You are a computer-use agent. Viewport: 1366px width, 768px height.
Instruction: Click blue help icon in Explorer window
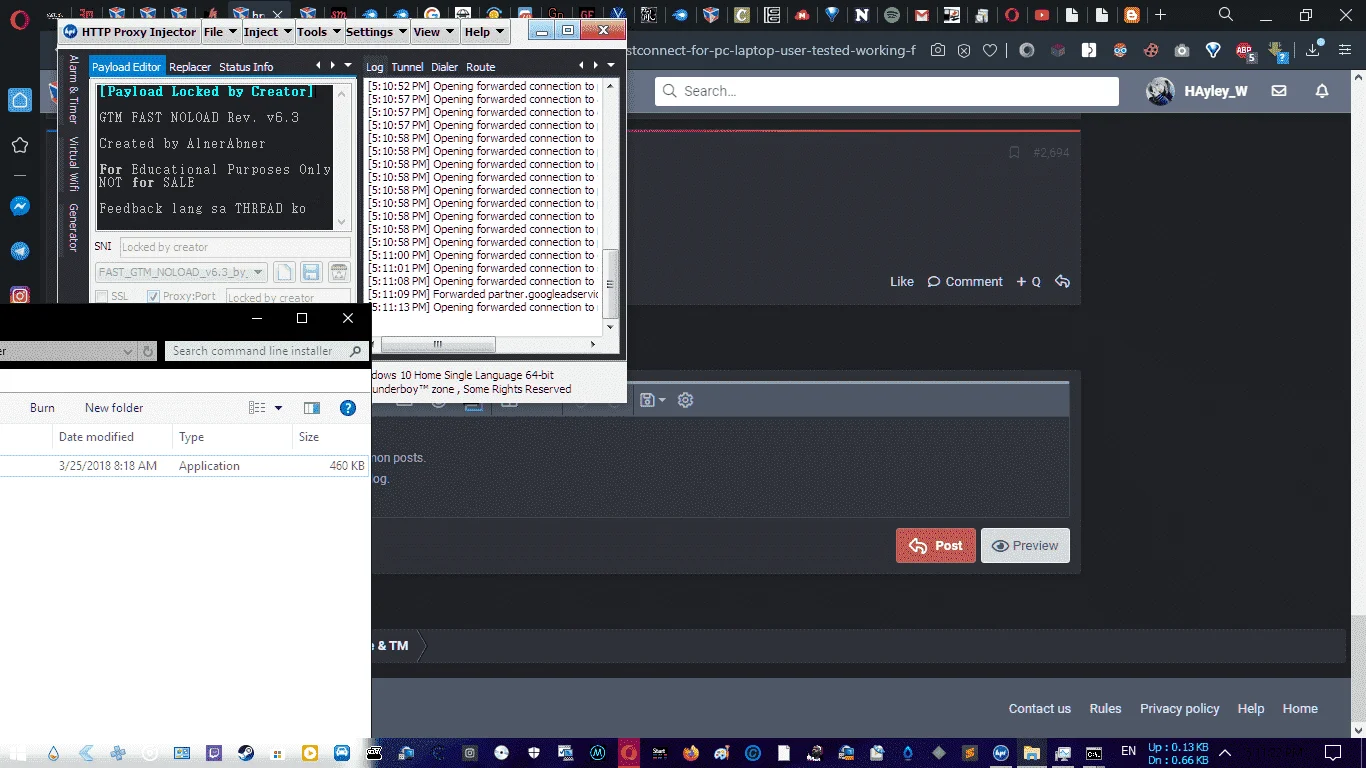(x=348, y=408)
